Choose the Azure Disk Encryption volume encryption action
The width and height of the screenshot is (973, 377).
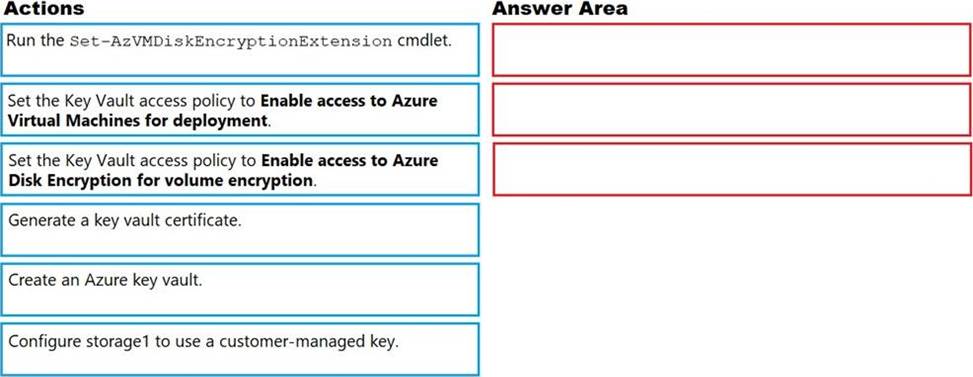click(240, 169)
